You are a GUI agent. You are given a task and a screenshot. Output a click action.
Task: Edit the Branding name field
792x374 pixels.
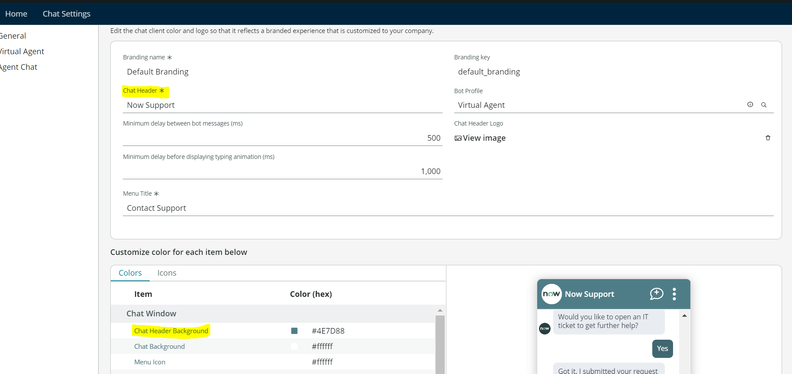(x=282, y=72)
